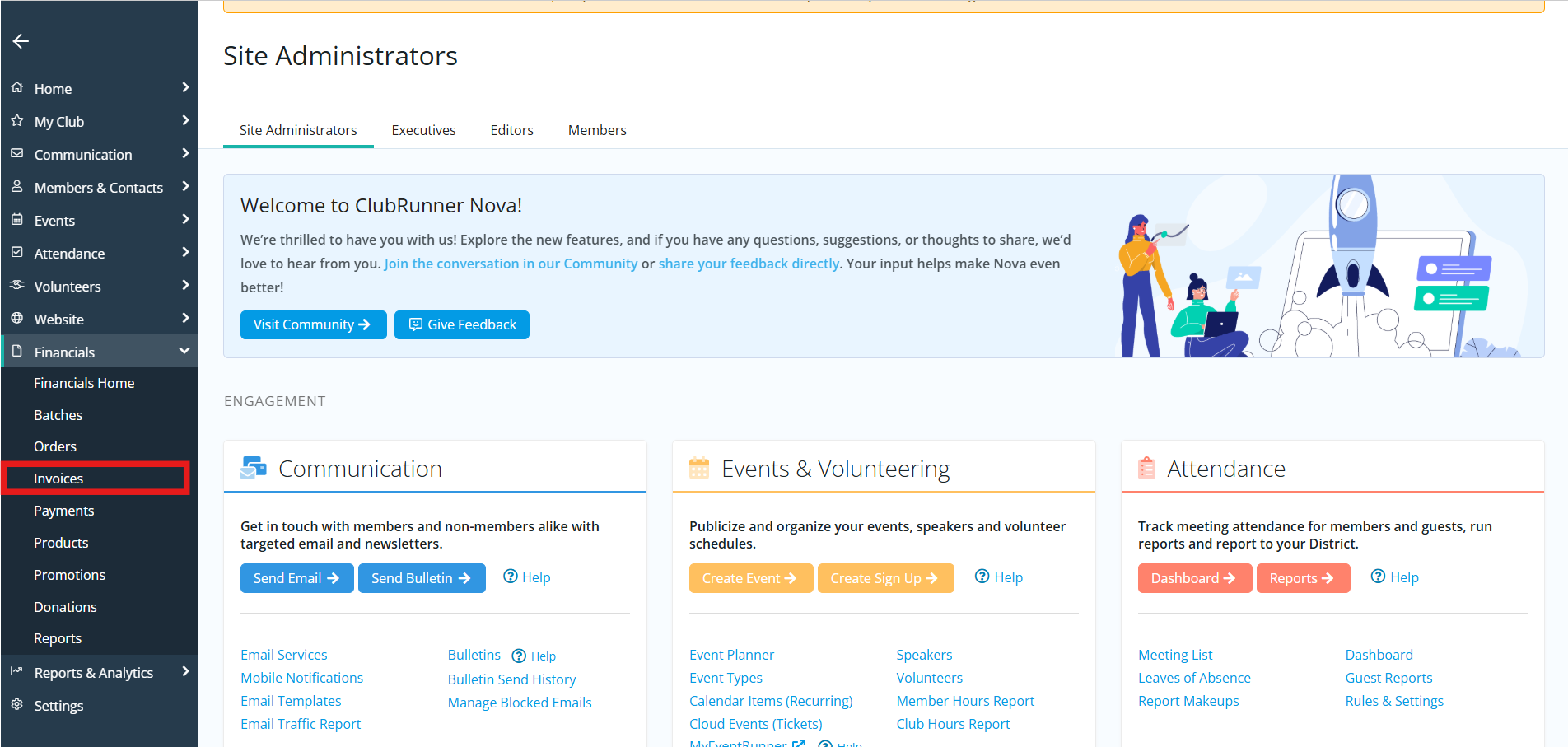1568x747 pixels.
Task: Click the back arrow in the sidebar
Action: click(x=21, y=41)
